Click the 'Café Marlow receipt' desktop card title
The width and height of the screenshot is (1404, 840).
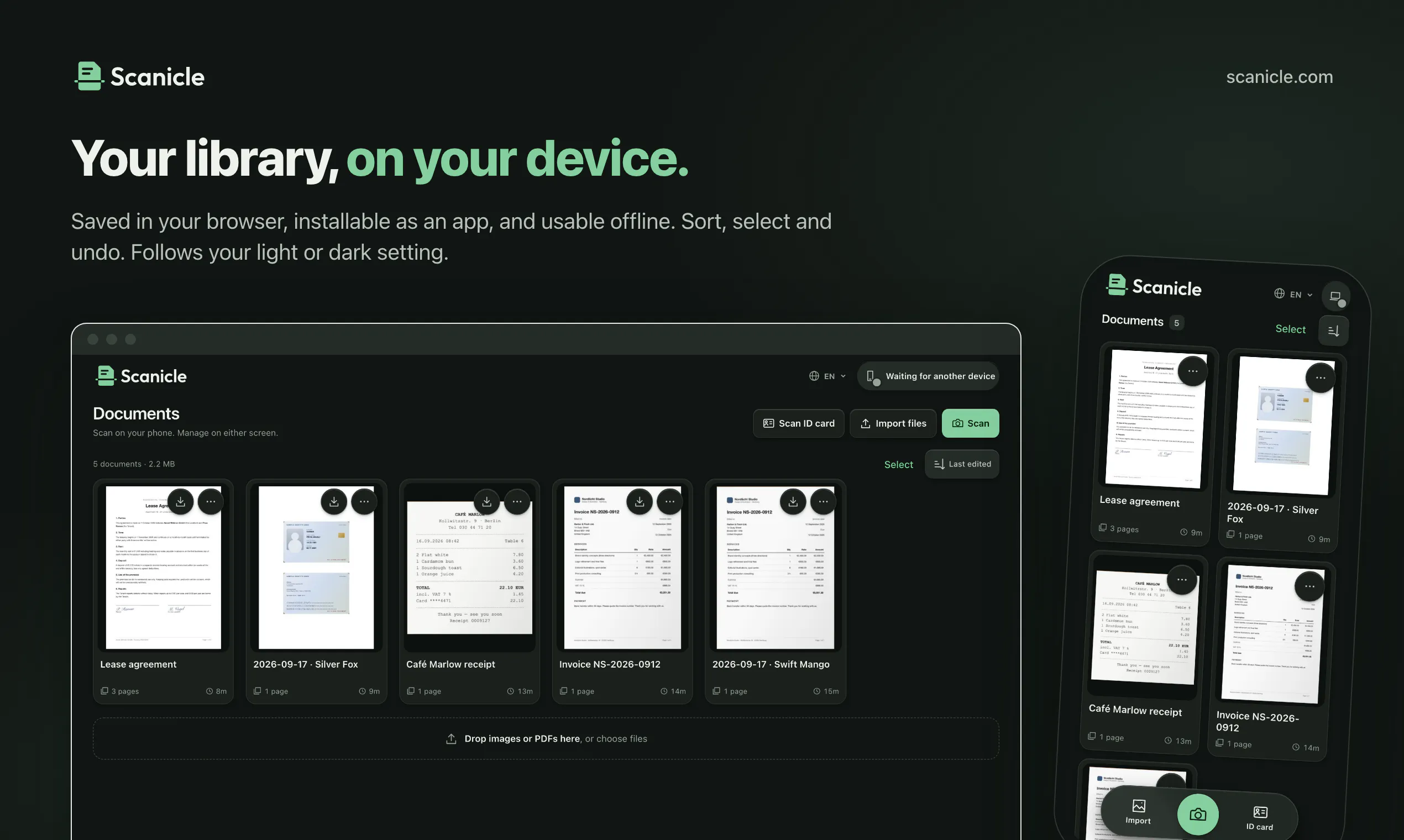coord(450,664)
